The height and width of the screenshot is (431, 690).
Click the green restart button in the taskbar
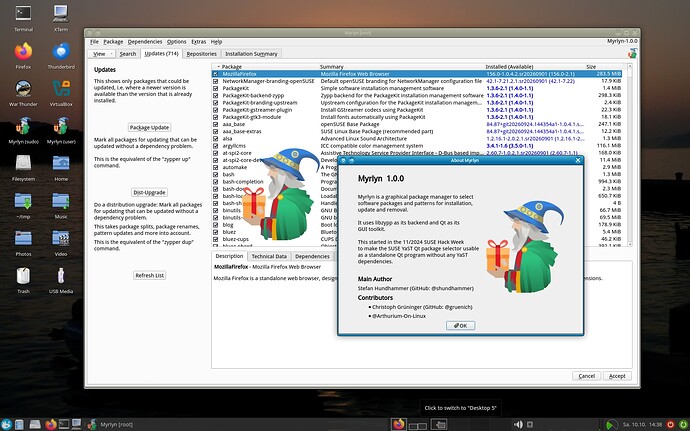click(x=683, y=424)
